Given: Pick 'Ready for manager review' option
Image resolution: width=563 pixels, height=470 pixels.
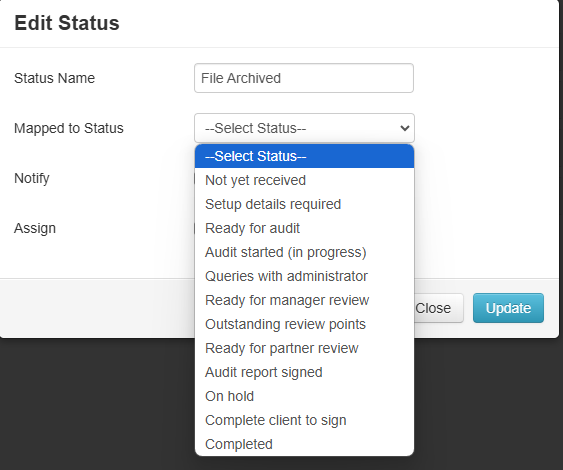Looking at the screenshot, I should (x=304, y=300).
